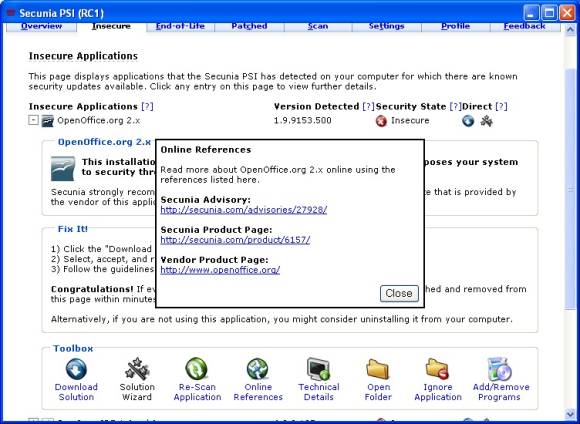This screenshot has height=424, width=580.
Task: Click the Open Folder icon
Action: [x=378, y=369]
